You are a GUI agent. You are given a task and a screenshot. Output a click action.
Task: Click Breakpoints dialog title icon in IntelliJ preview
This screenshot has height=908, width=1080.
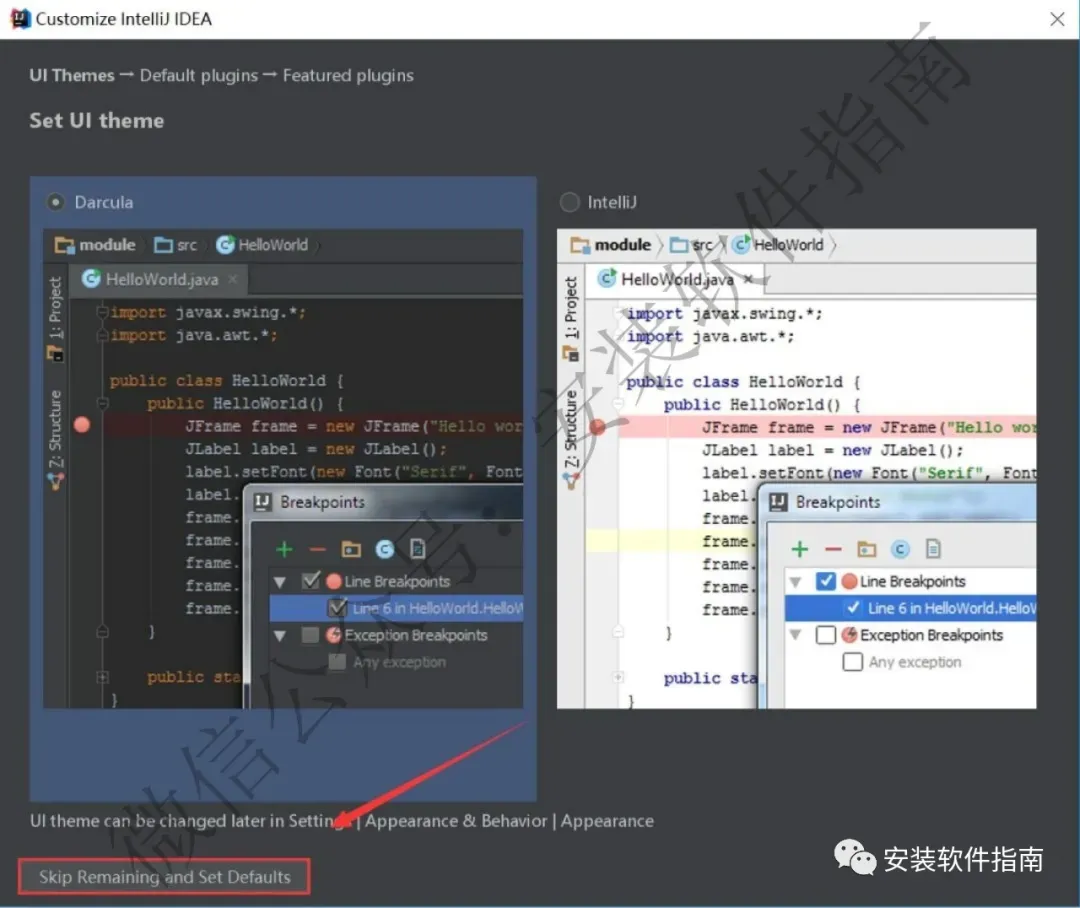pos(778,502)
